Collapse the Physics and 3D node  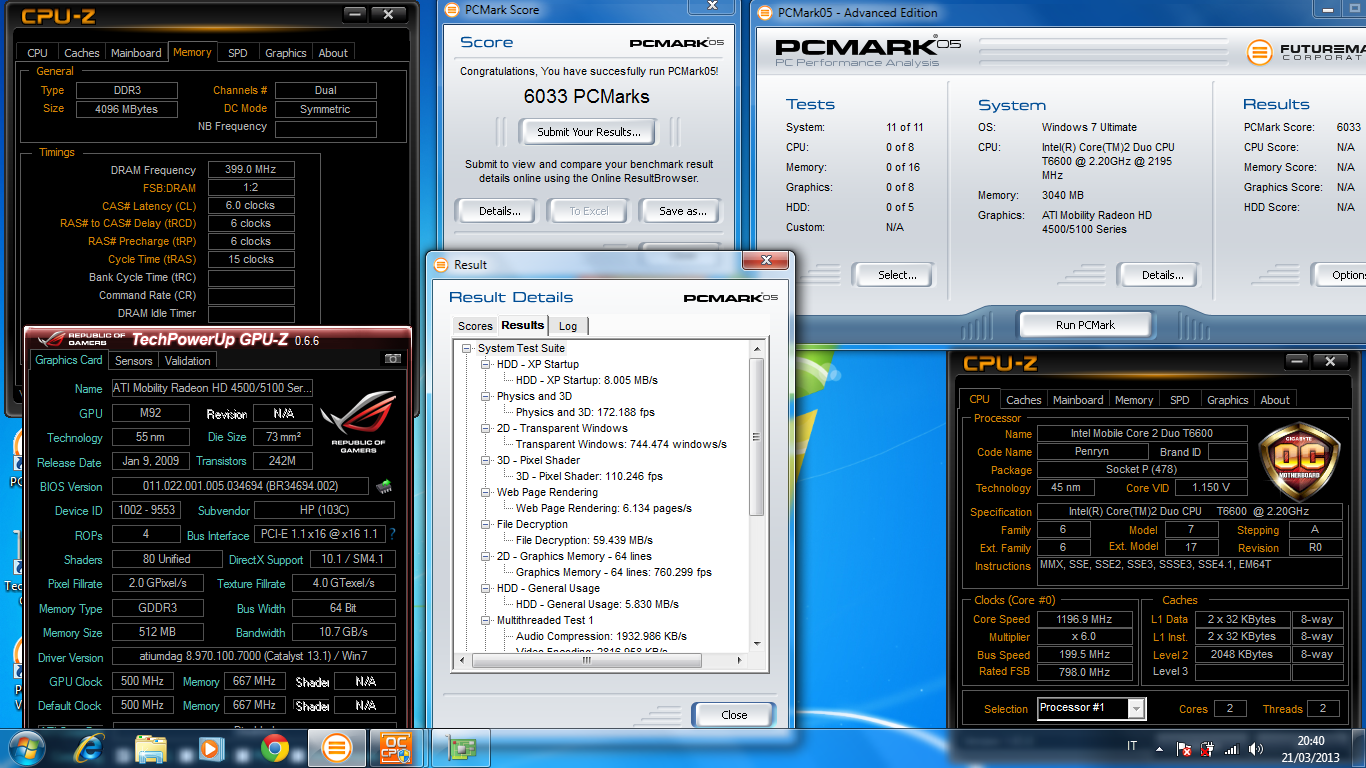tap(486, 396)
